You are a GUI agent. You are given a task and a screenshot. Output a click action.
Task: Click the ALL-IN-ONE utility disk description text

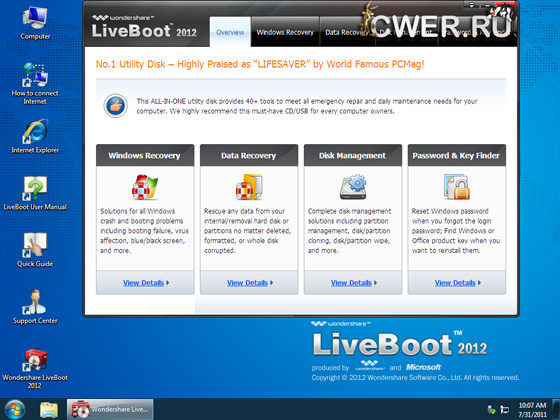pyautogui.click(x=307, y=106)
